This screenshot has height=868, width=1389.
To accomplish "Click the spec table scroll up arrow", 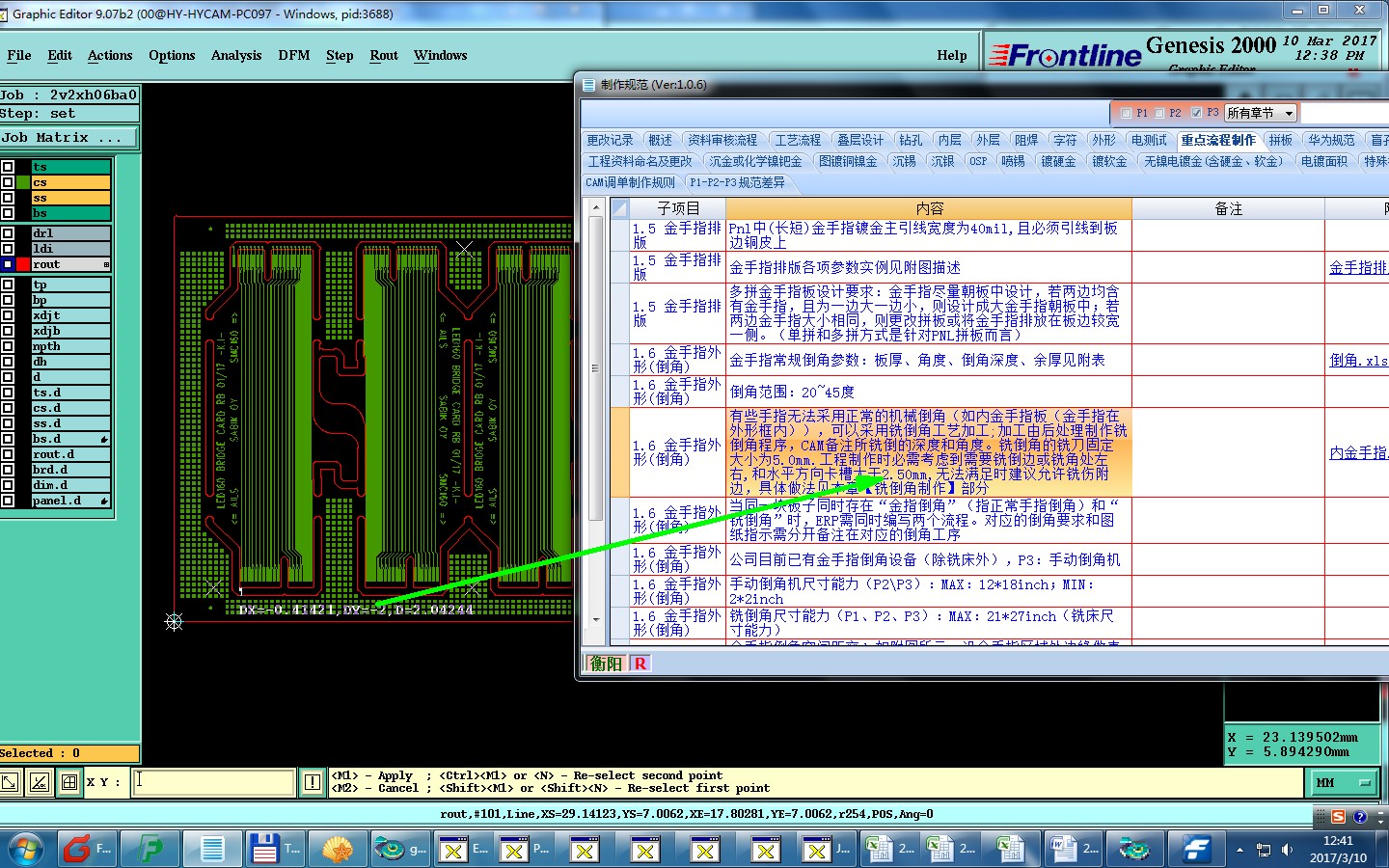I will [596, 208].
